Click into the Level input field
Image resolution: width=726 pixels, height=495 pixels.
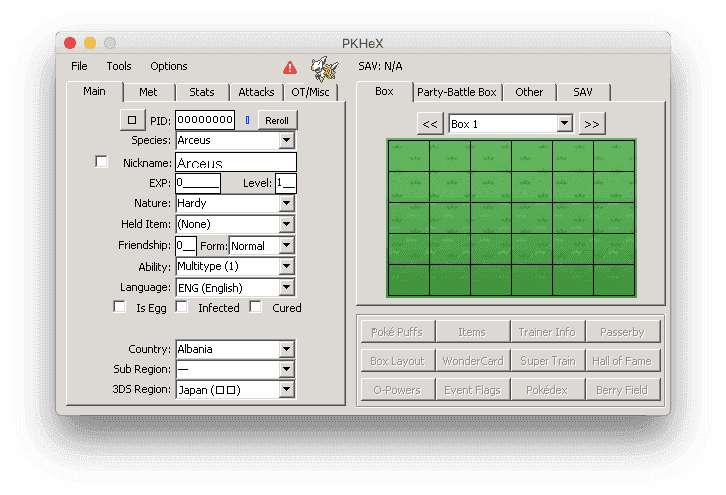286,183
